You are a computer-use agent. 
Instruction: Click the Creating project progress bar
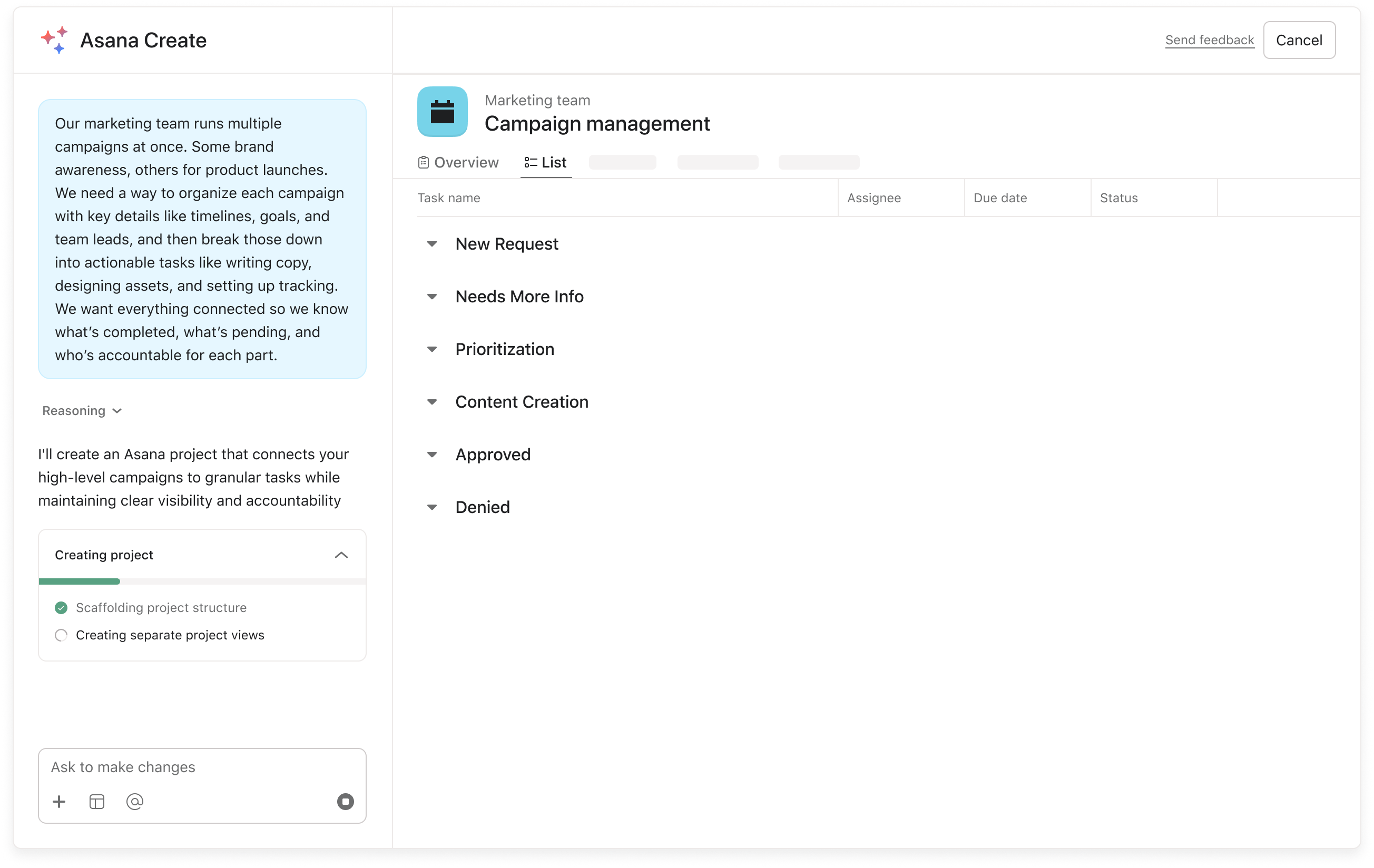coord(202,581)
